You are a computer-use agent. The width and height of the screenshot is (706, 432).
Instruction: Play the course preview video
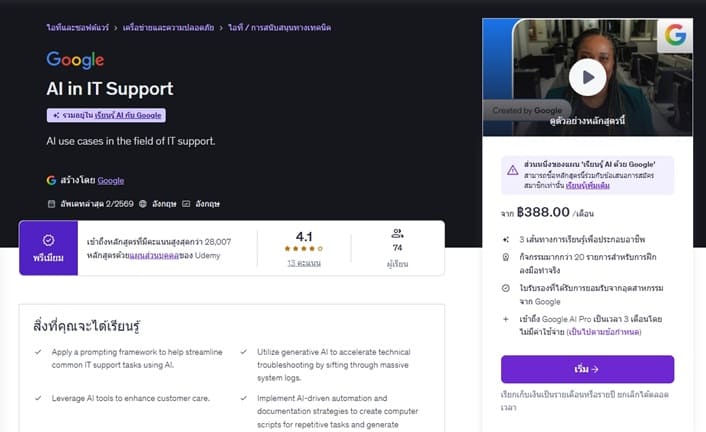point(588,77)
